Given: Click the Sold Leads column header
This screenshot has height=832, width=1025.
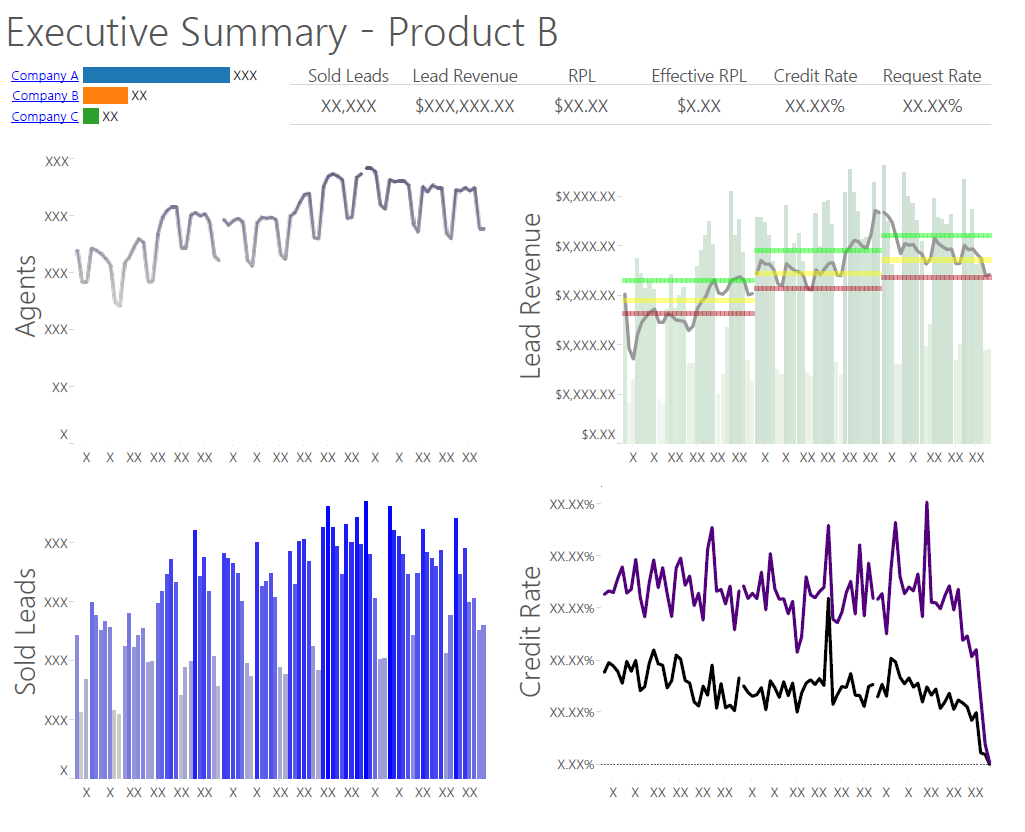Looking at the screenshot, I should pyautogui.click(x=348, y=76).
